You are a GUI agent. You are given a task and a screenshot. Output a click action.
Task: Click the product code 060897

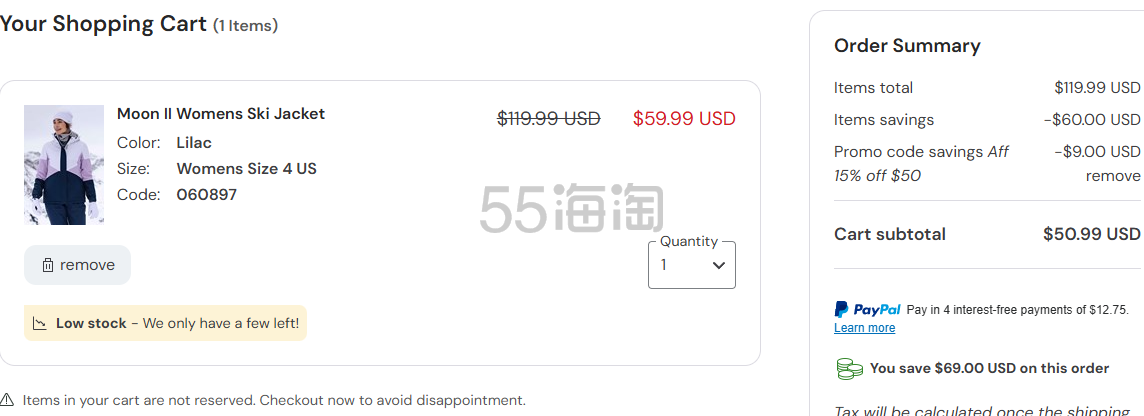pyautogui.click(x=206, y=195)
